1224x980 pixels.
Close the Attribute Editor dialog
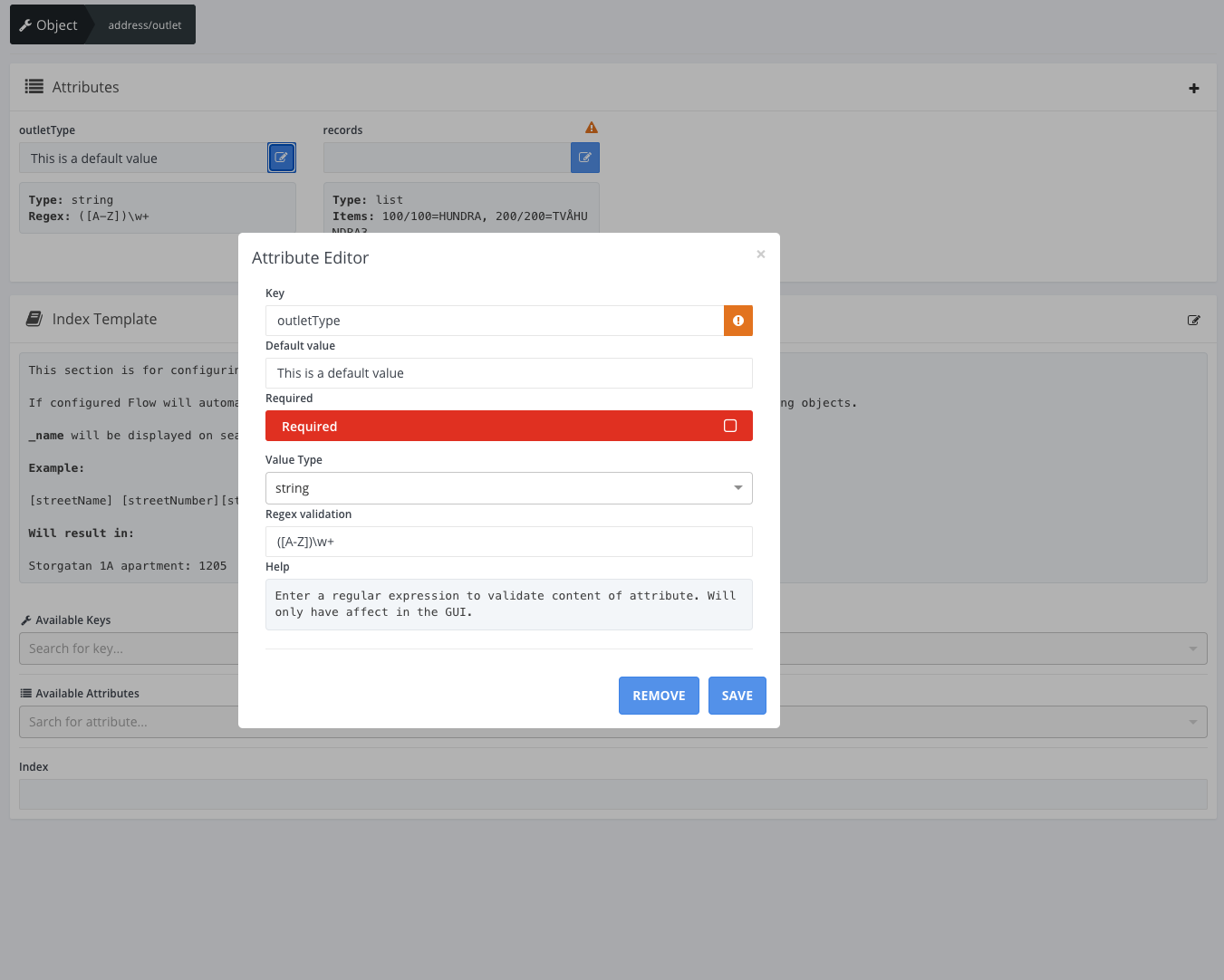pyautogui.click(x=761, y=255)
